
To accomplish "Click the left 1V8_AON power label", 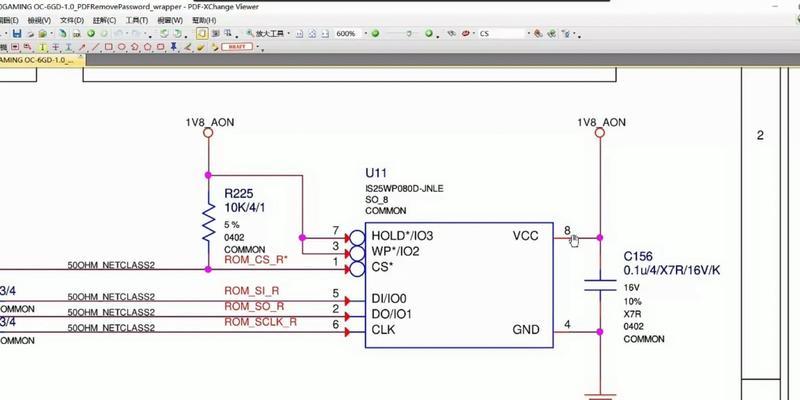I will [210, 122].
